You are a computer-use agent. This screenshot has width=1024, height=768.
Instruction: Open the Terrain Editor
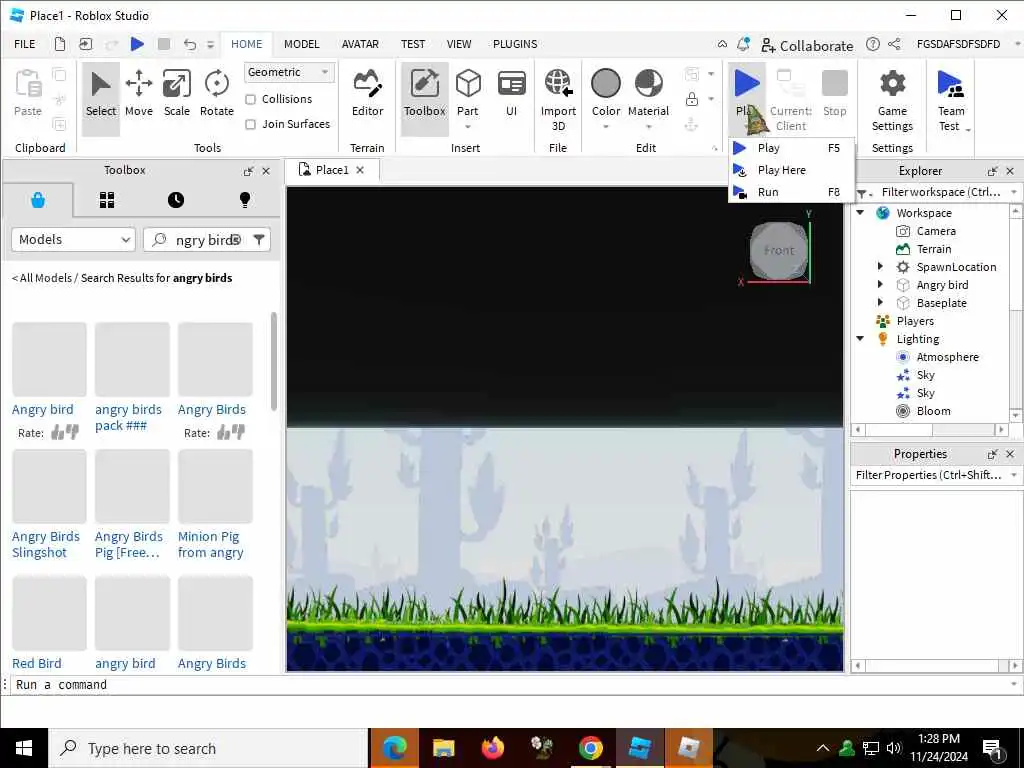pos(367,93)
